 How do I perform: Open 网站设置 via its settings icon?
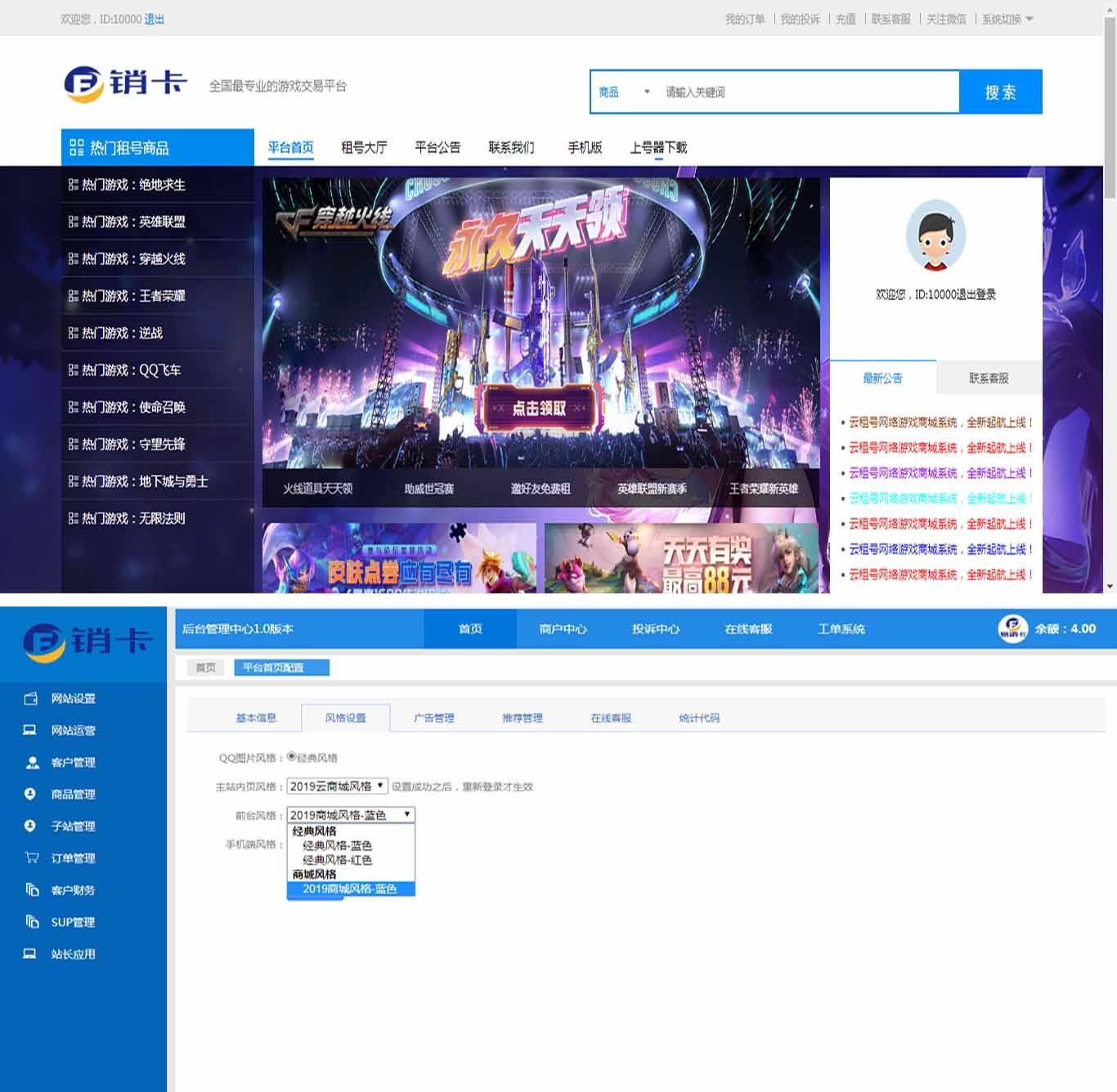point(31,699)
